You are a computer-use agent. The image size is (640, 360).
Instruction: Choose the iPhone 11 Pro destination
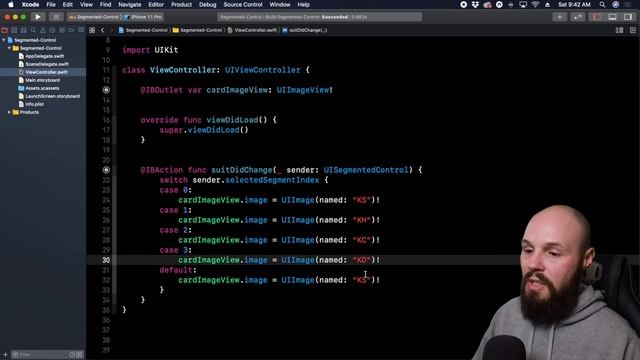pos(143,17)
